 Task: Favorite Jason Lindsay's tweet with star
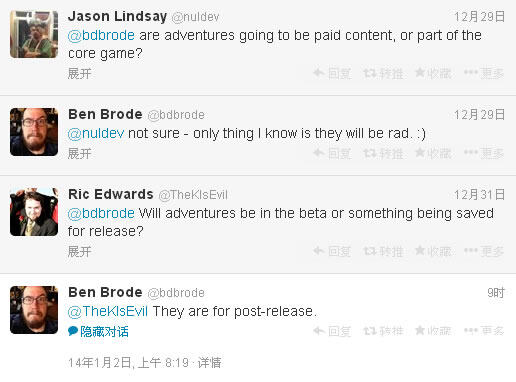point(433,73)
